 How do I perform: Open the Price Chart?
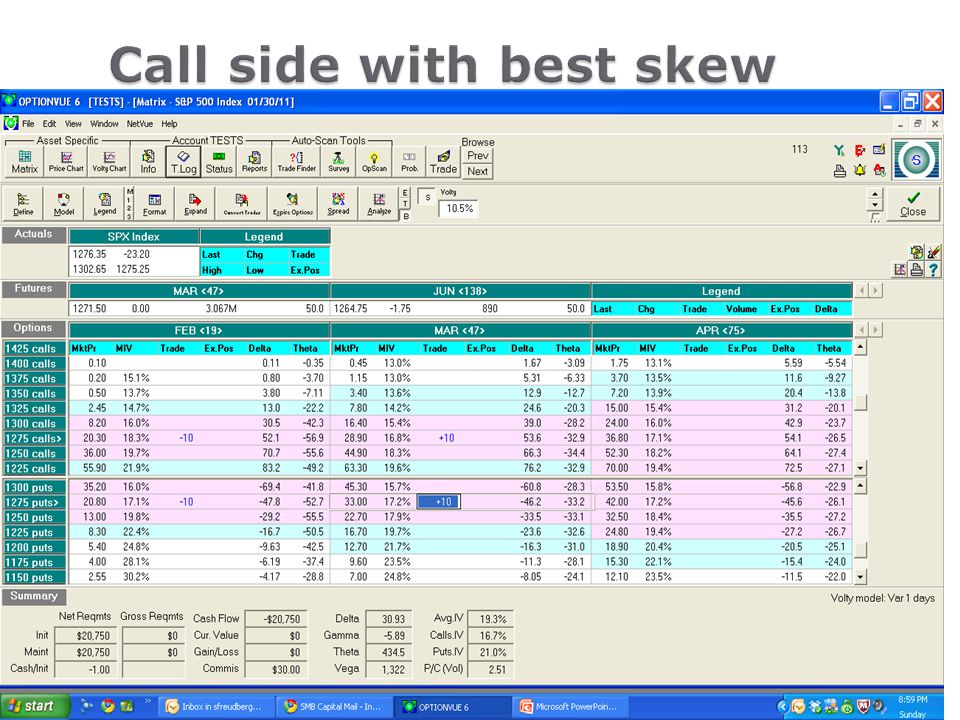tap(66, 162)
